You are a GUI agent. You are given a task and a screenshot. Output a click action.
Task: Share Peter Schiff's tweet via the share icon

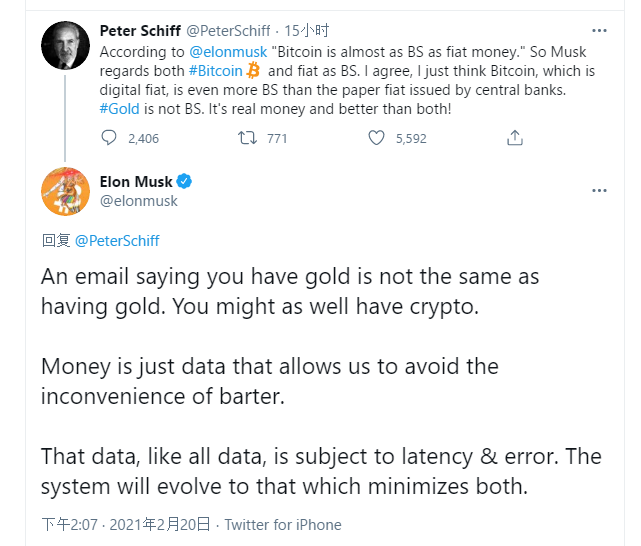[x=515, y=138]
